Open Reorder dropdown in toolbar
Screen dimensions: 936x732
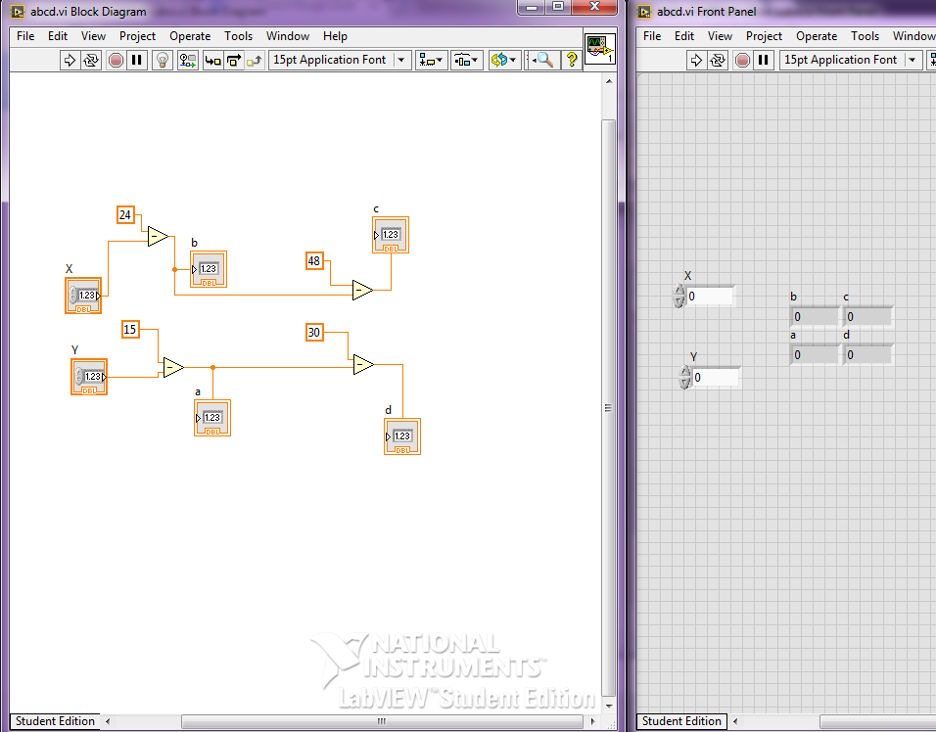[x=503, y=60]
